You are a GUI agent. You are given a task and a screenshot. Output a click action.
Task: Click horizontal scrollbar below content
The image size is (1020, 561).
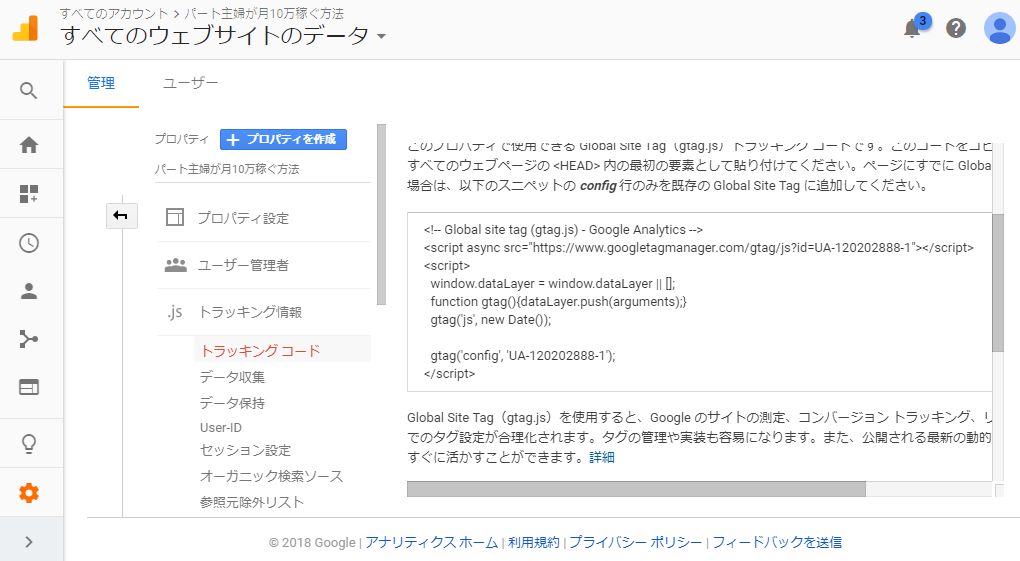pyautogui.click(x=636, y=489)
